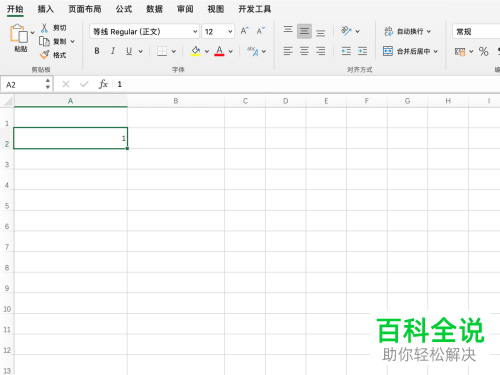Open the copy options arrow
This screenshot has width=500, height=375.
[x=72, y=41]
